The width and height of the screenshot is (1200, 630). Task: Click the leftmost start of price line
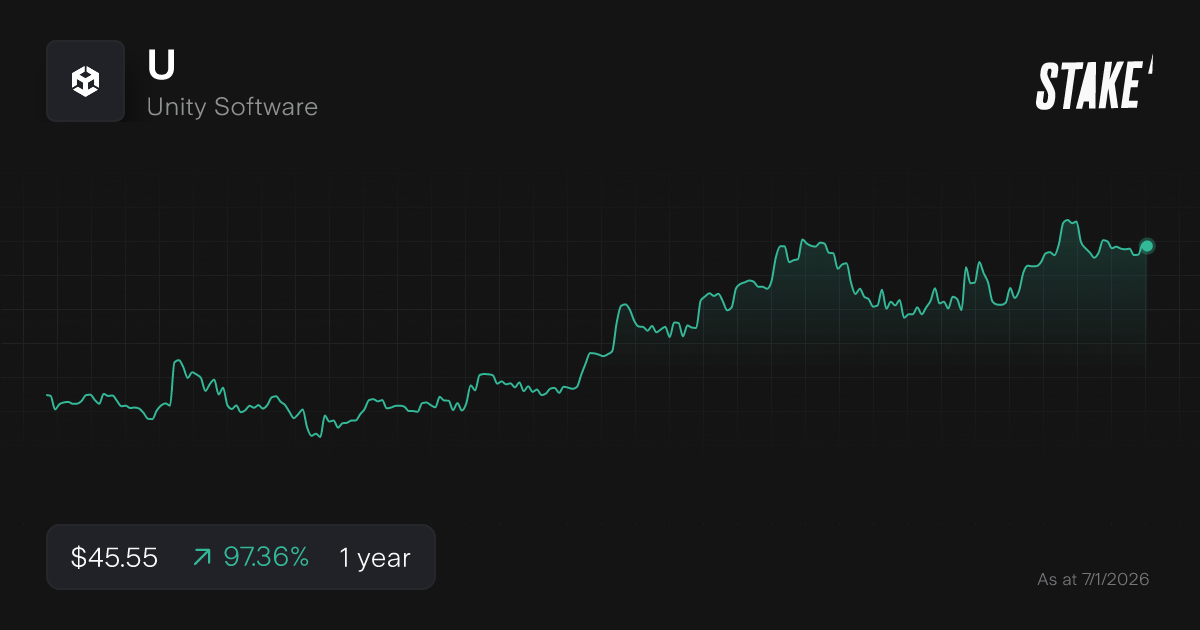tap(48, 396)
